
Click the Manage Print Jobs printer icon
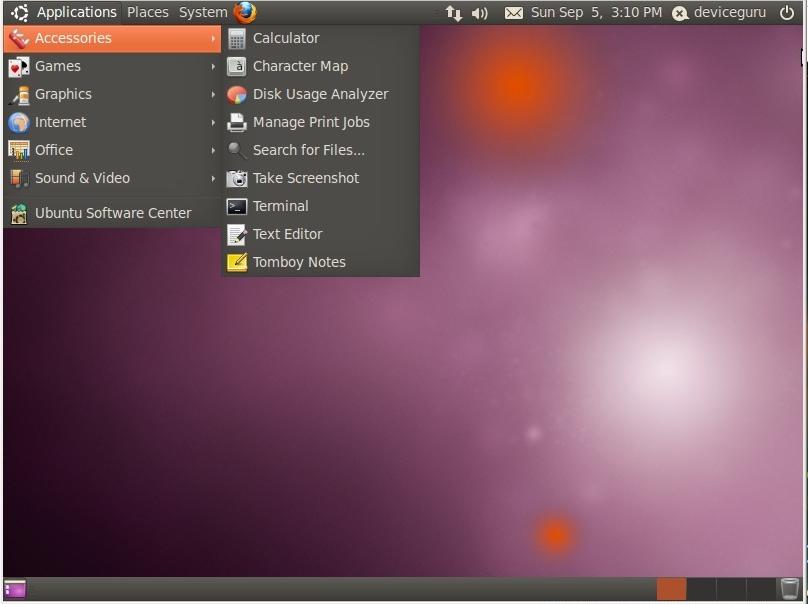coord(237,123)
